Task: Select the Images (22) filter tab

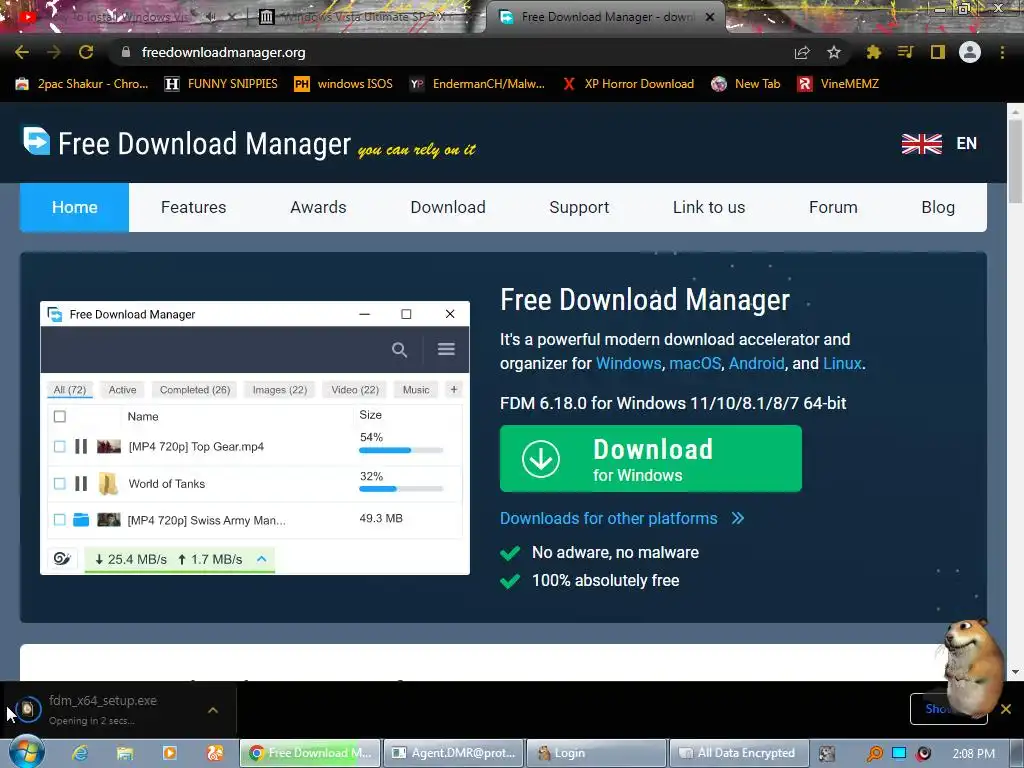Action: click(280, 390)
